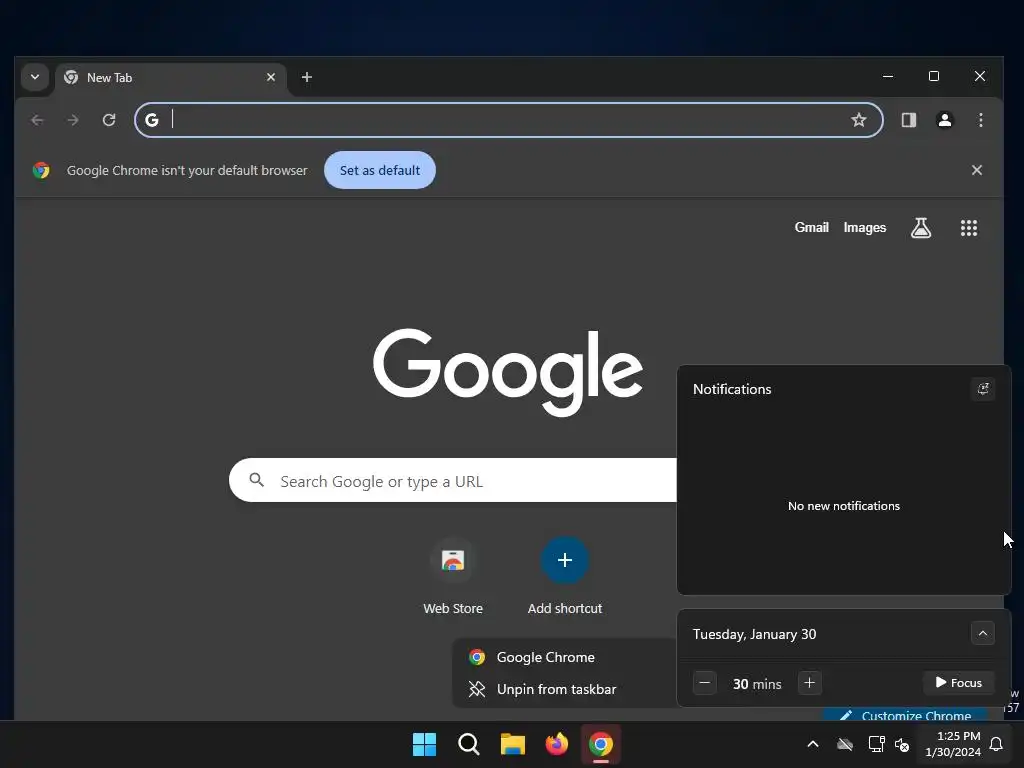
Task: Open the Gmail link
Action: pos(811,227)
